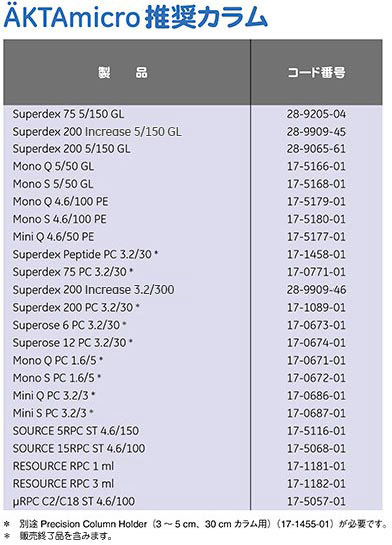The image size is (392, 545).
Task: Click code number 17-0771-01
Action: coord(316,272)
